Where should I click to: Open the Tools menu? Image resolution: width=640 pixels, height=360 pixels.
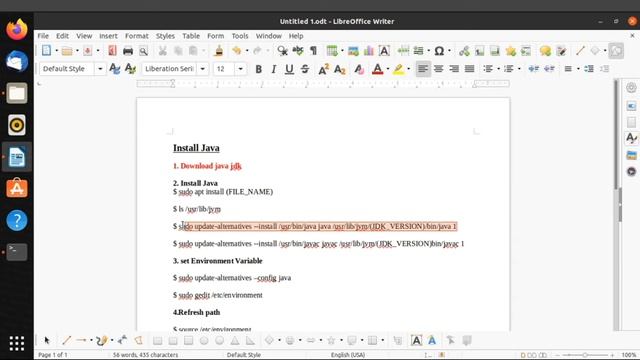coord(240,36)
